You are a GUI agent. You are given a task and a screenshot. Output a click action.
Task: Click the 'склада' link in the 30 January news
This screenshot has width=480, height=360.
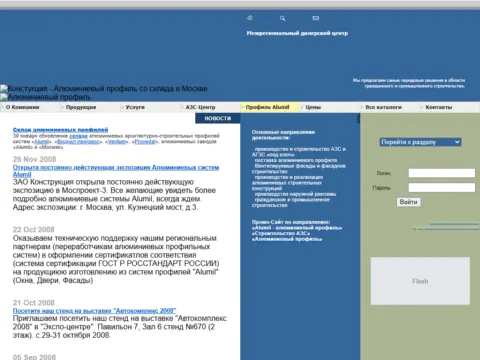[78, 136]
